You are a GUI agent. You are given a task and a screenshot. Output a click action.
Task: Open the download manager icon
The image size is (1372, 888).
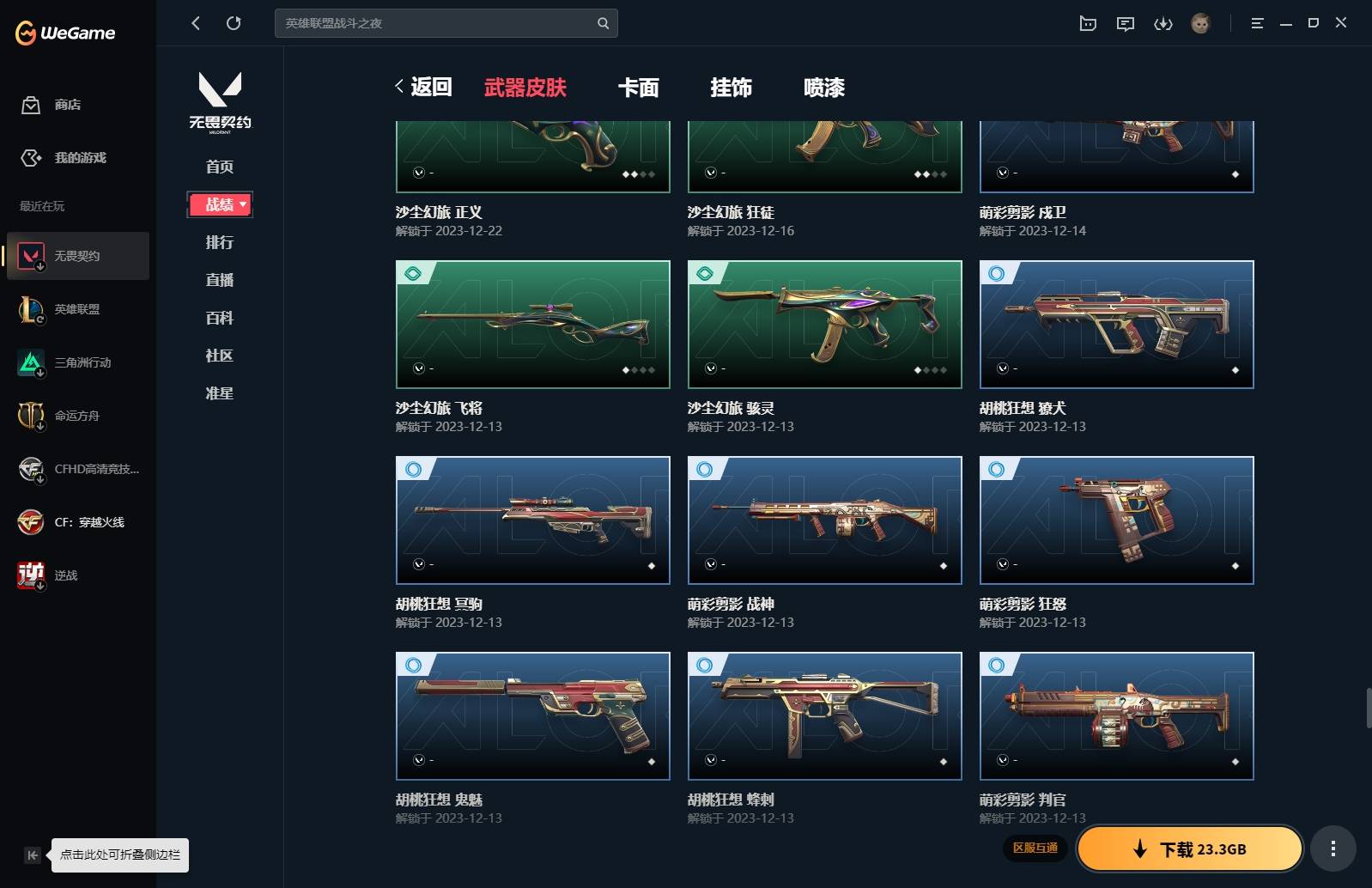click(x=1163, y=24)
